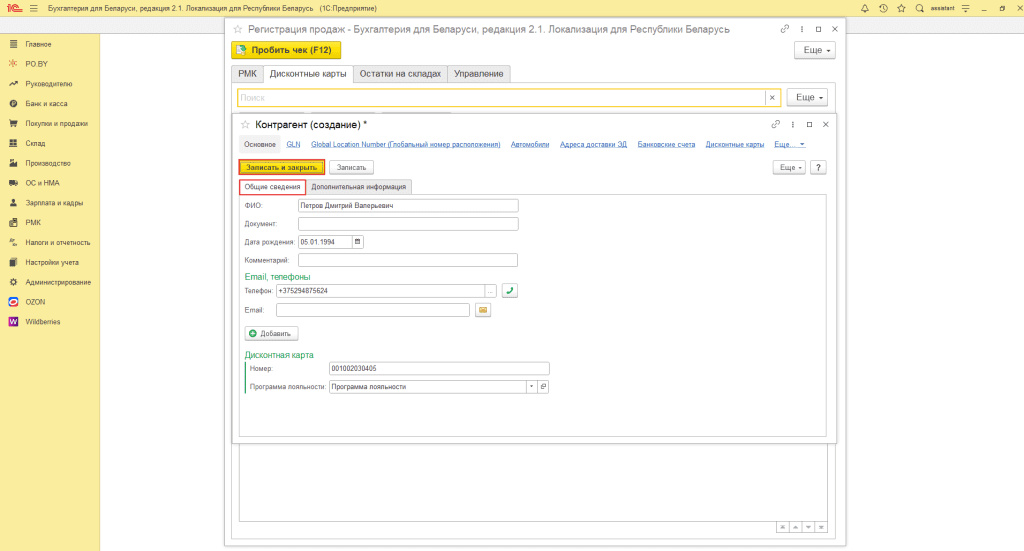1024x551 pixels.
Task: Switch to Управление tab
Action: 479,74
